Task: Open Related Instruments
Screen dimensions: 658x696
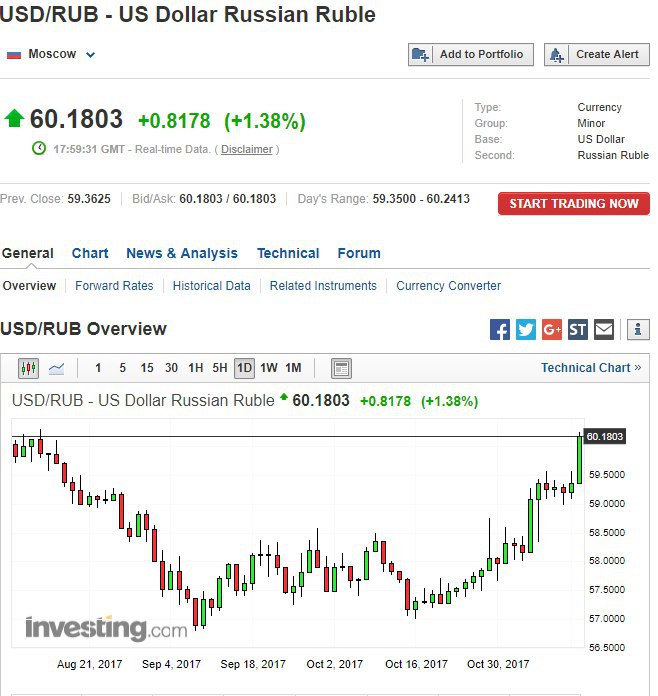Action: (323, 285)
